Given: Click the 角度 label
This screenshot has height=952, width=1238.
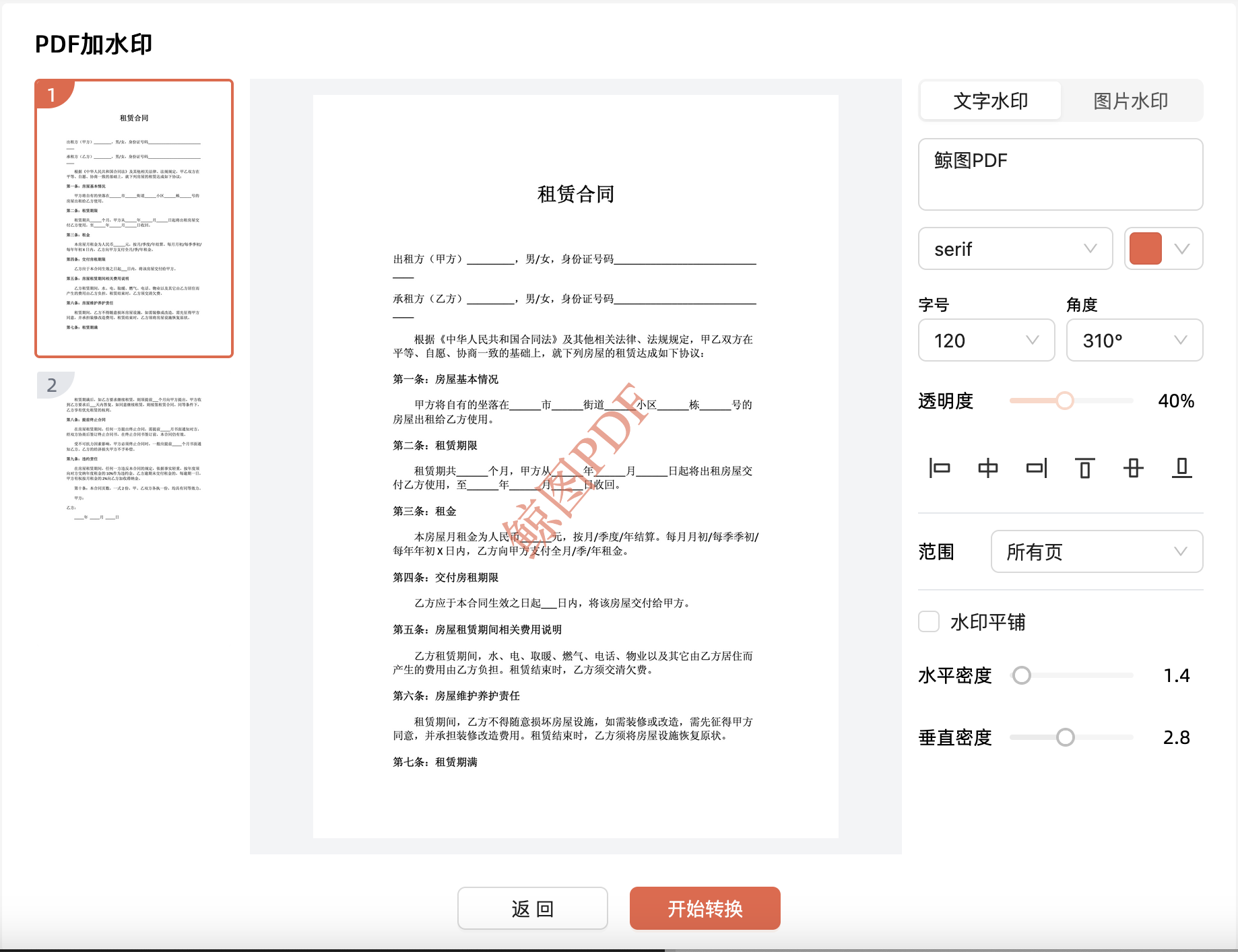Looking at the screenshot, I should click(1082, 305).
